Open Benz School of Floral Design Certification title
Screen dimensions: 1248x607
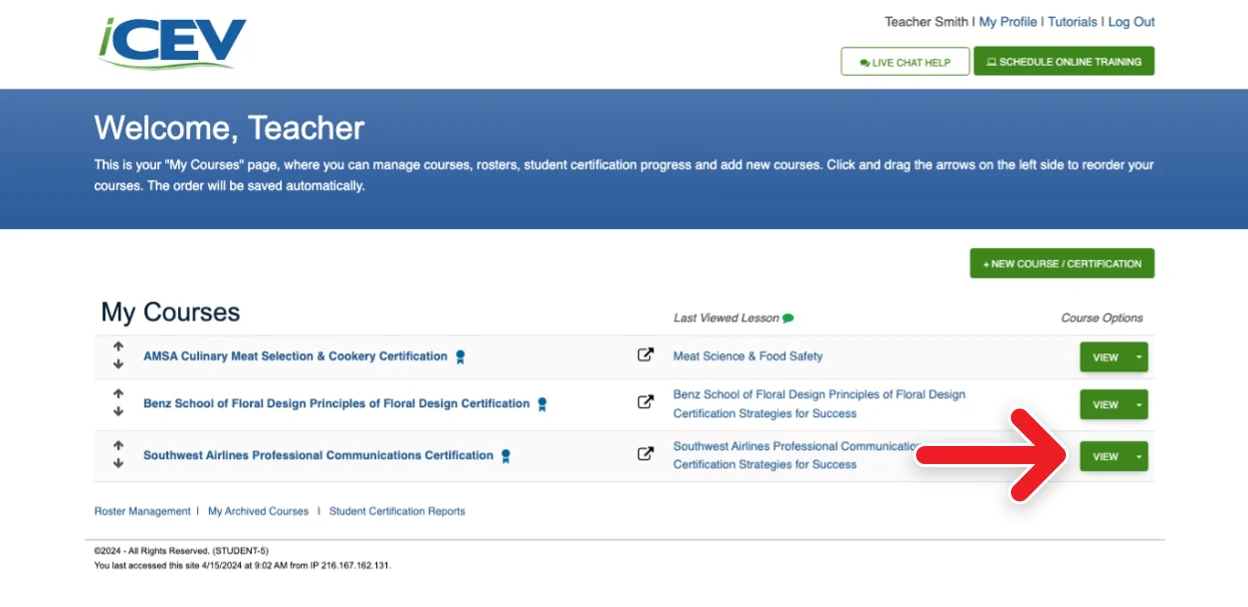pos(336,404)
